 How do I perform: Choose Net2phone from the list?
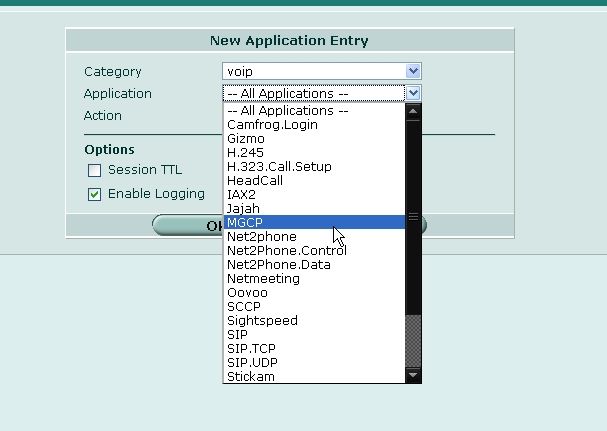314,237
